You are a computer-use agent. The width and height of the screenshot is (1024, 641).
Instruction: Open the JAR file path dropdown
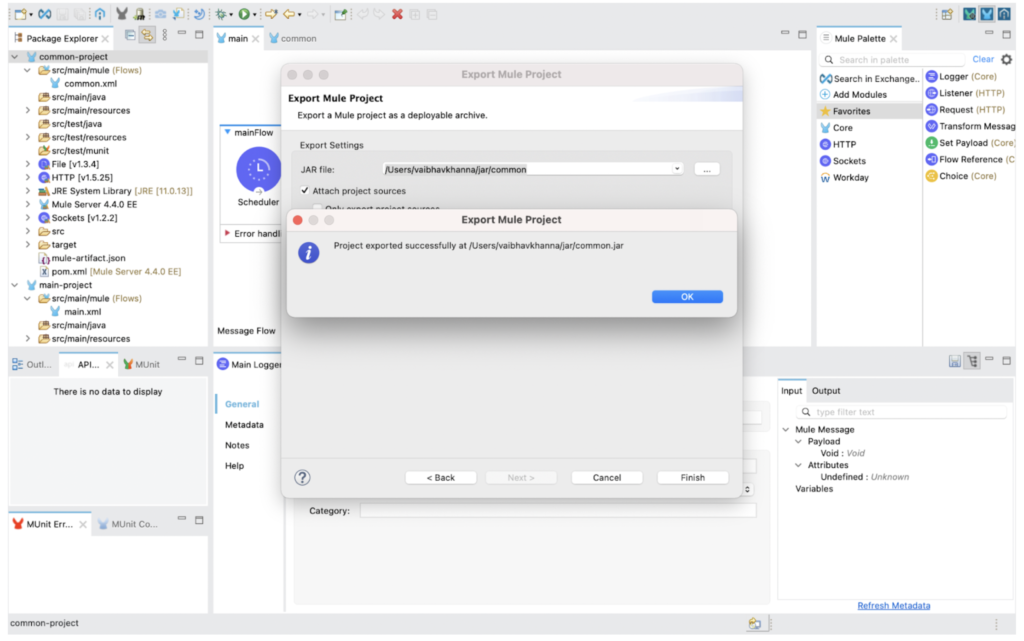point(677,170)
